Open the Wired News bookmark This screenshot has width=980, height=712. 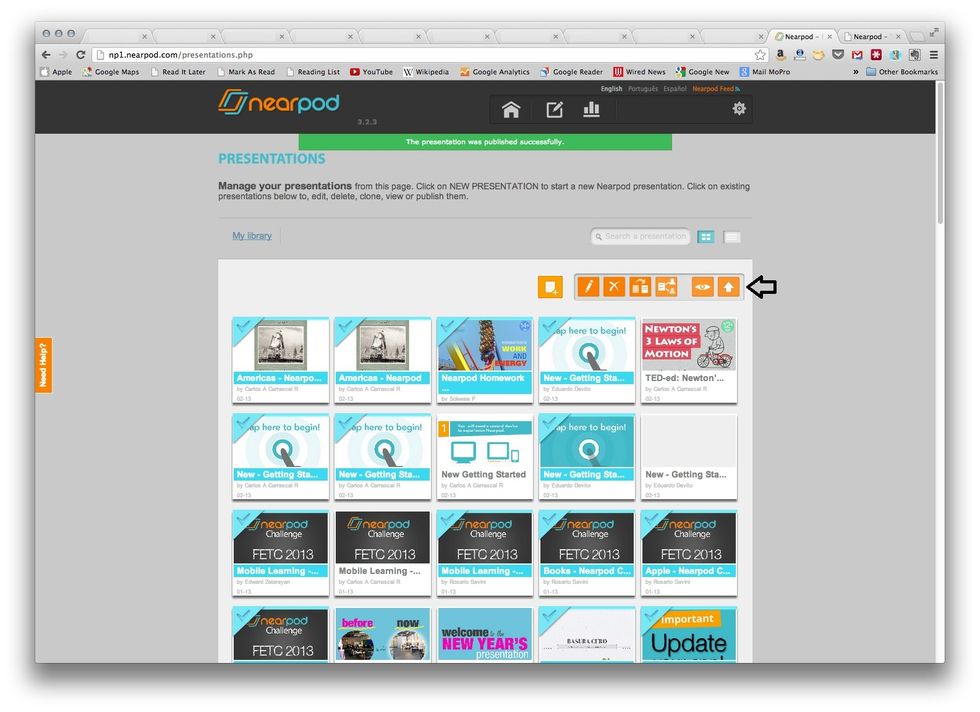coord(639,72)
